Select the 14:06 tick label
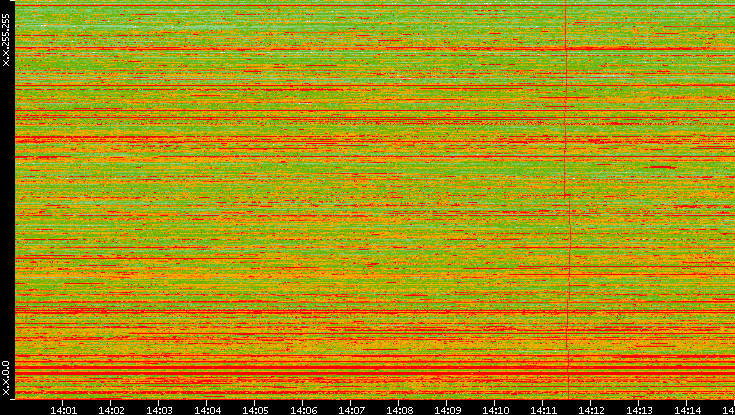Viewport: 735px width, 415px height. coord(303,411)
